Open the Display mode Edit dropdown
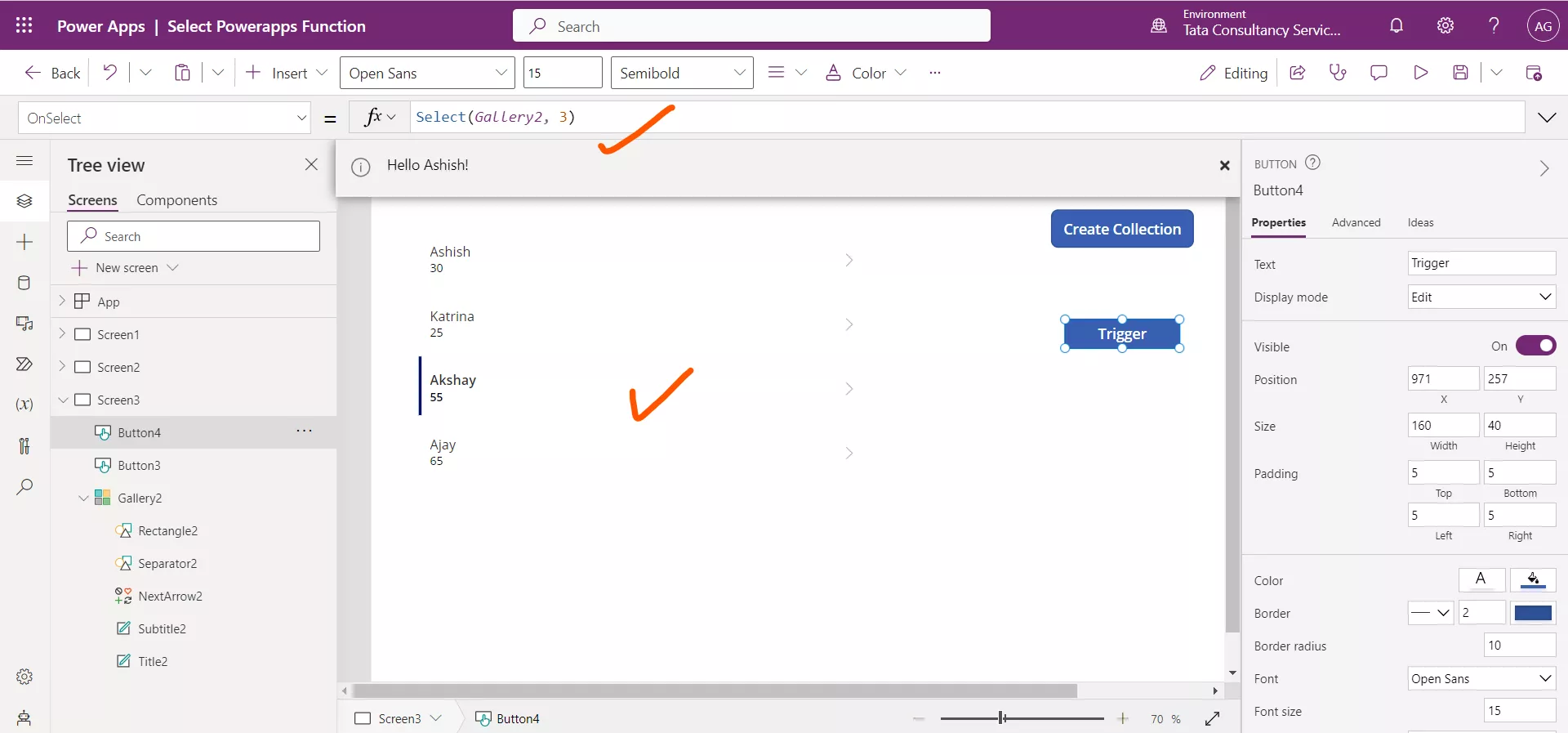This screenshot has width=1568, height=733. [x=1481, y=297]
